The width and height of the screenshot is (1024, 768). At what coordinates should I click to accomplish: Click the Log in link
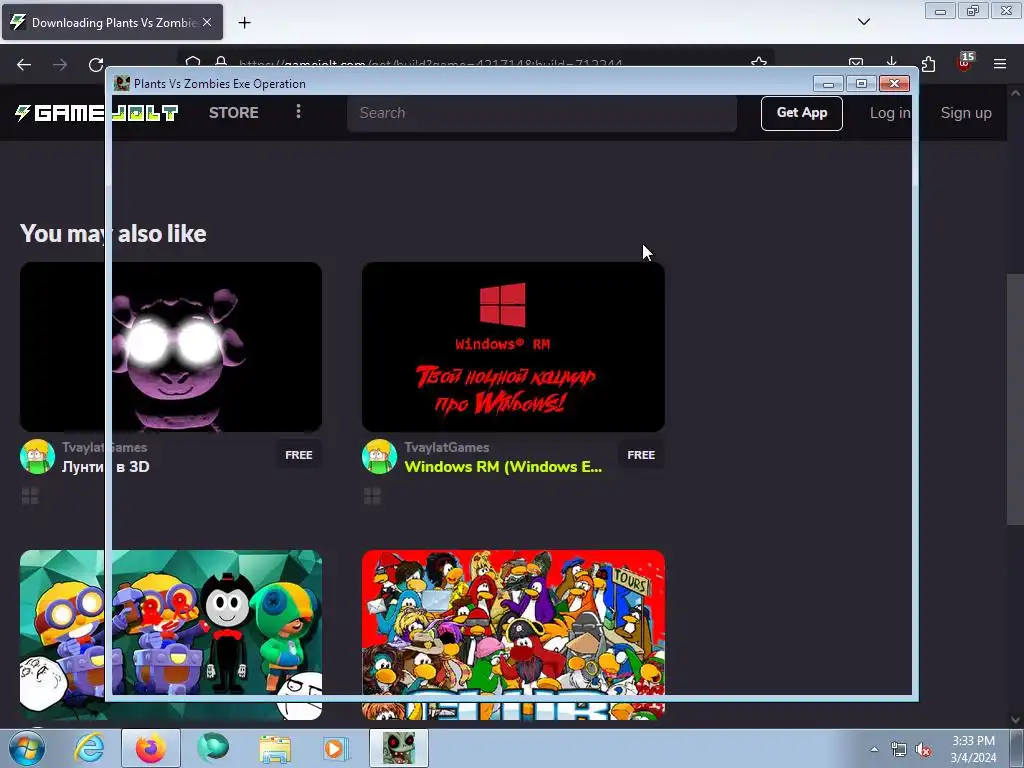click(x=889, y=113)
